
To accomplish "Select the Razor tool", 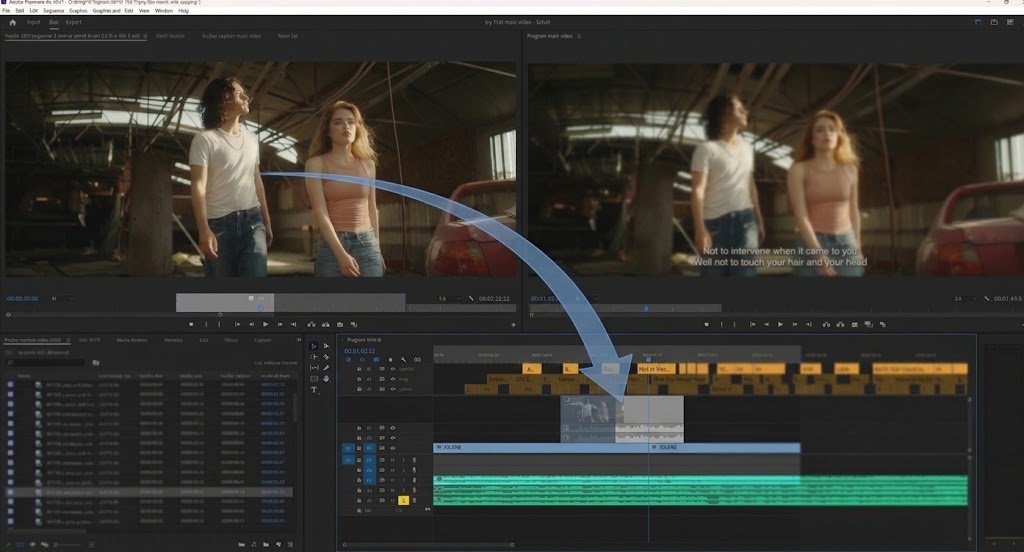I will click(x=326, y=357).
